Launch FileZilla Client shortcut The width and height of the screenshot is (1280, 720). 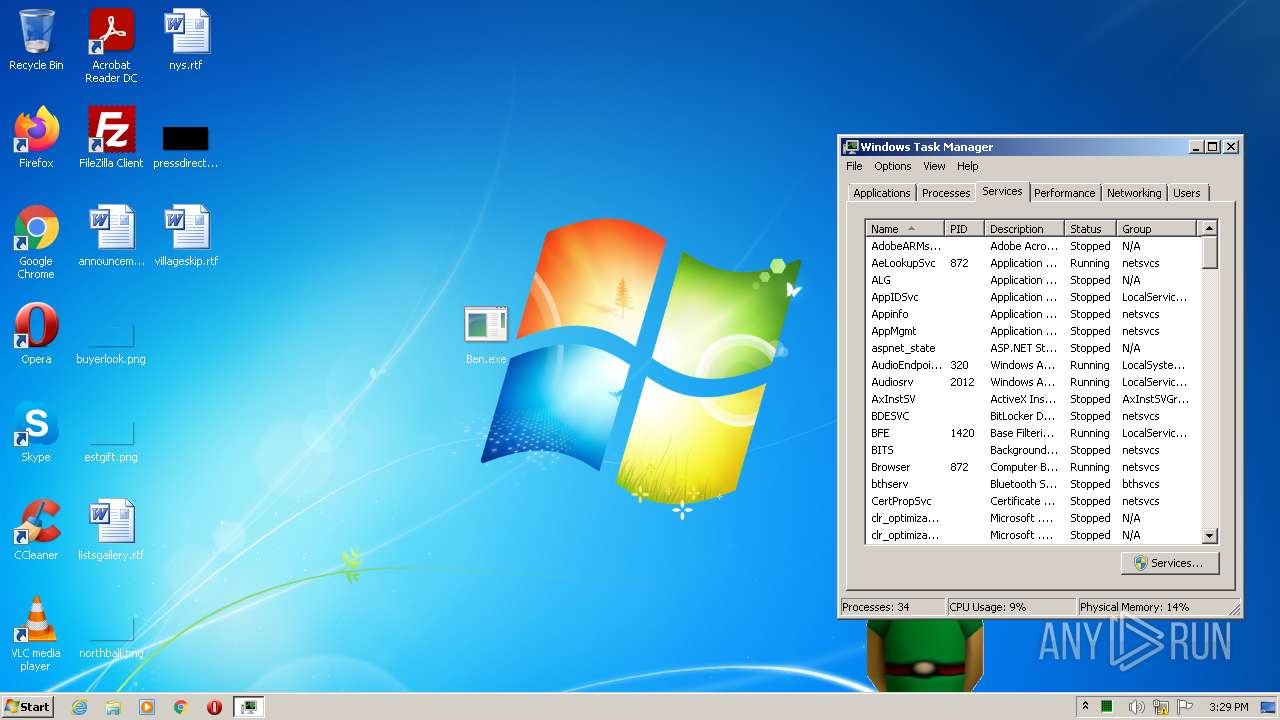click(x=111, y=138)
